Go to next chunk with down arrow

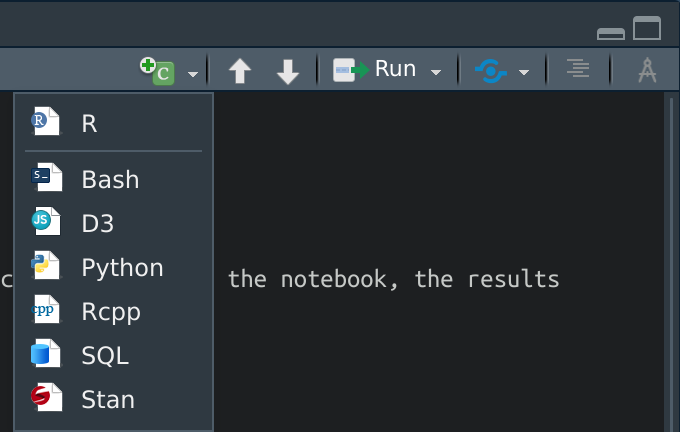(x=288, y=71)
